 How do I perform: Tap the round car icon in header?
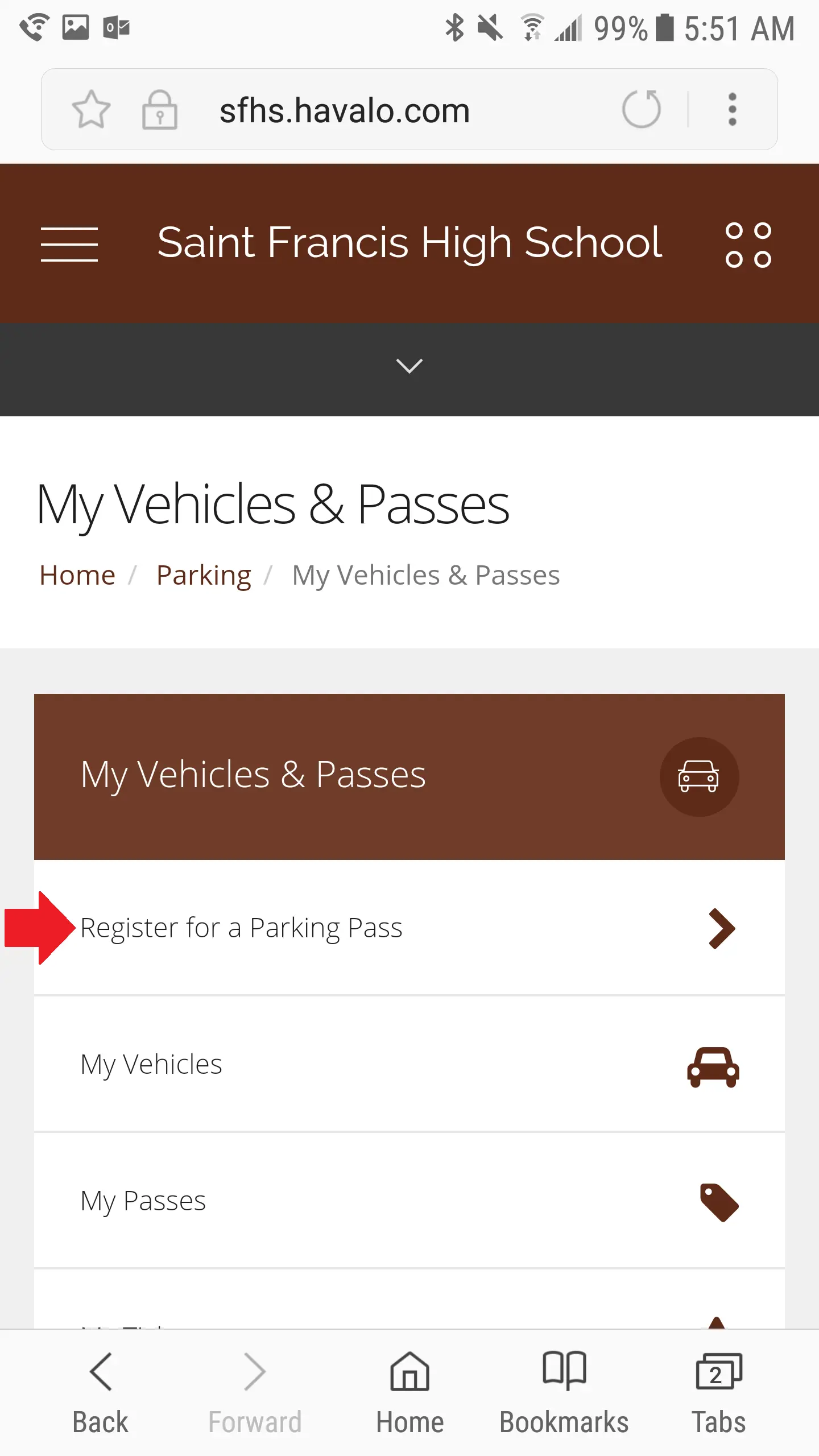coord(699,777)
